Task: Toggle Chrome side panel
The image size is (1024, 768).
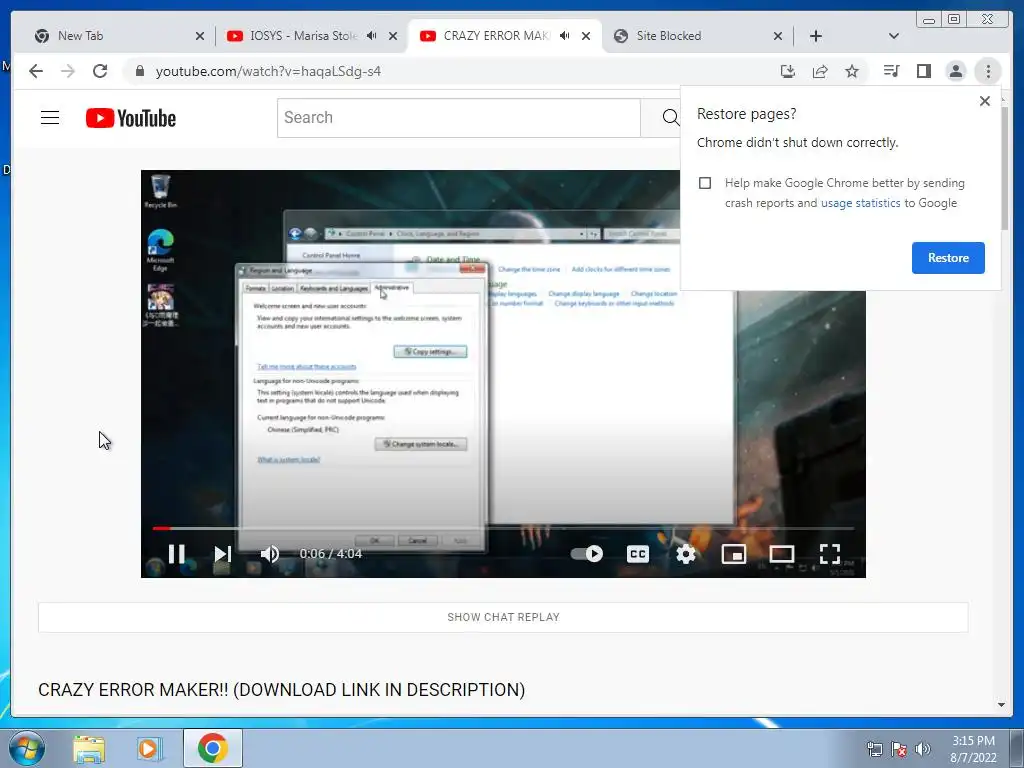Action: pyautogui.click(x=923, y=71)
